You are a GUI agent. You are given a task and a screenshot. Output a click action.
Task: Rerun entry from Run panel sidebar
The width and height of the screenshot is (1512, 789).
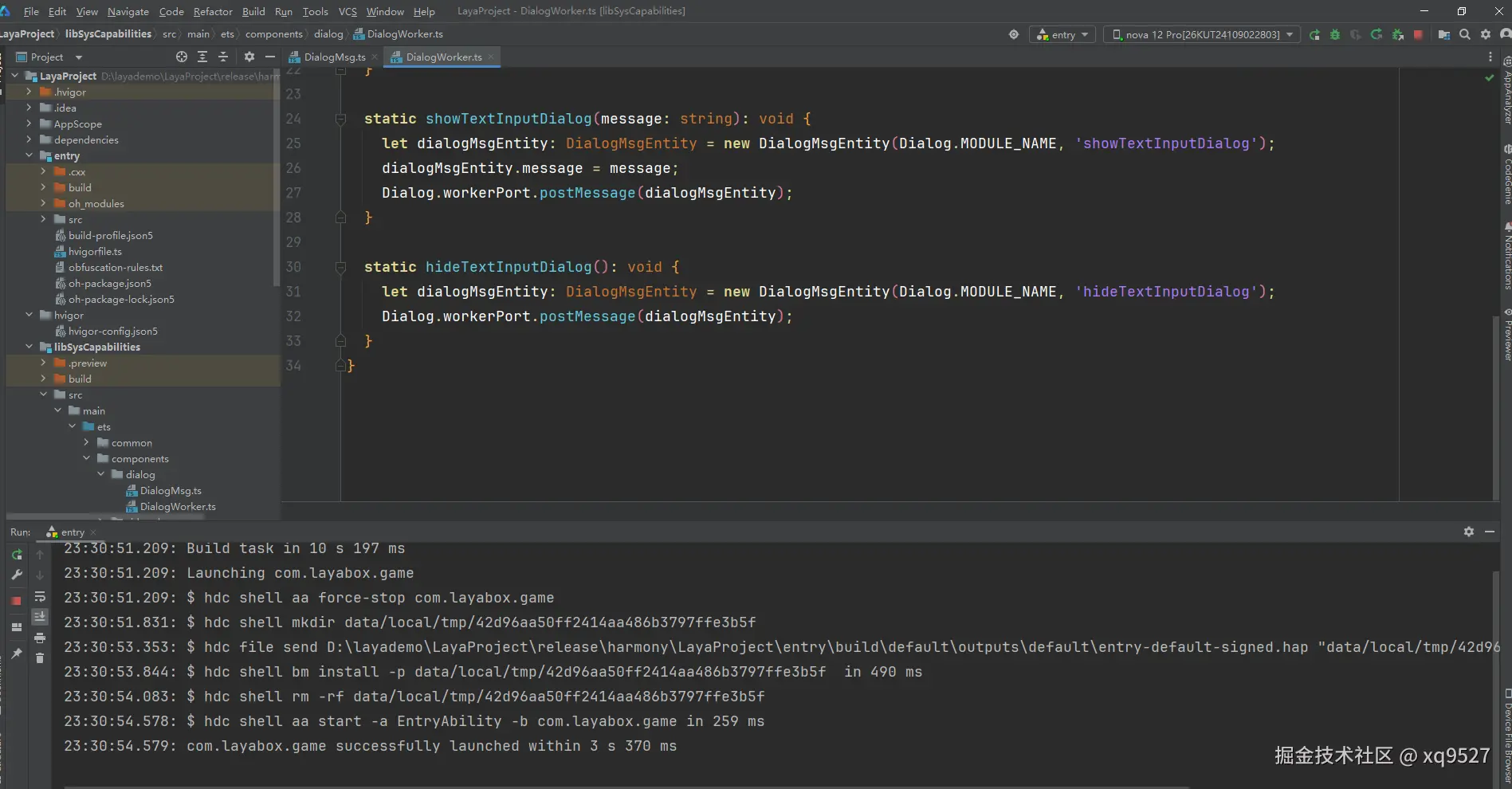[17, 555]
